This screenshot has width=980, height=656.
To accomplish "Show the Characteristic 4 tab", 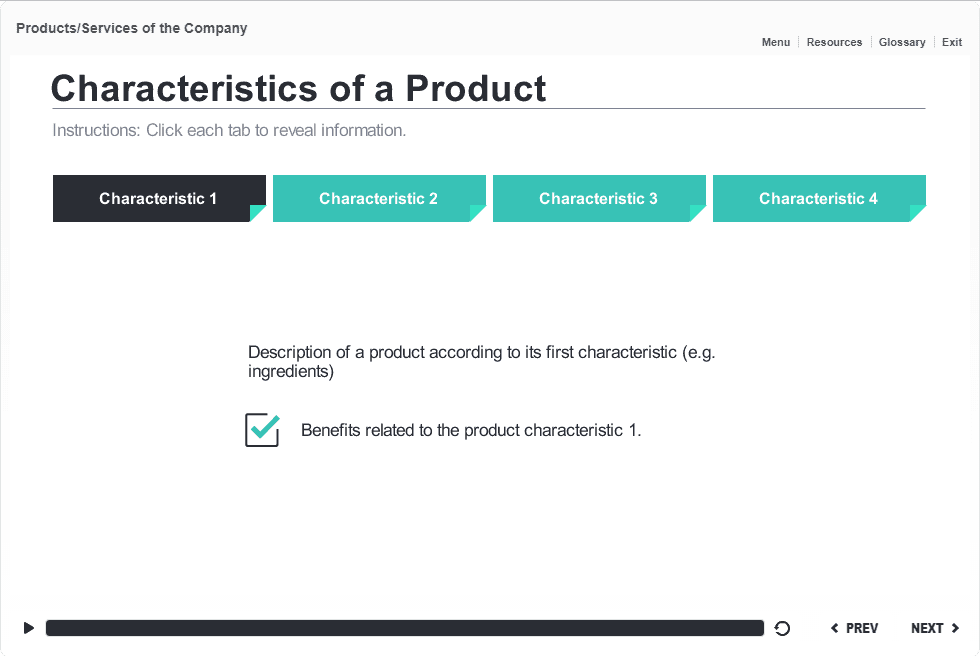I will [819, 199].
